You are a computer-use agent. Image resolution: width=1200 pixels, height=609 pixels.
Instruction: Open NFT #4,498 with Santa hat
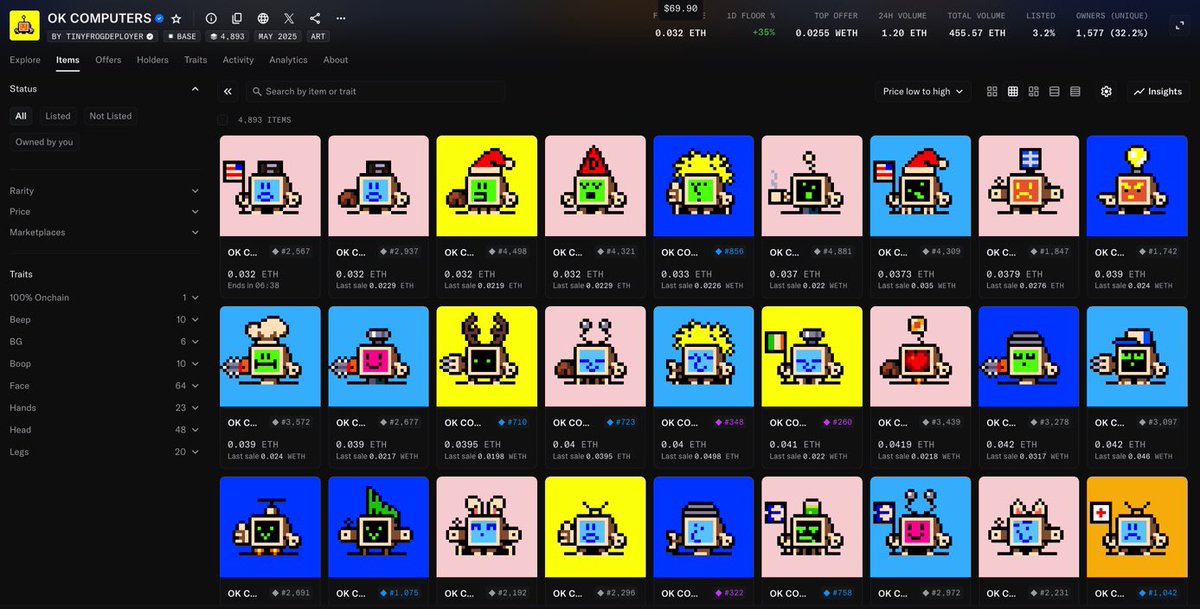point(487,186)
